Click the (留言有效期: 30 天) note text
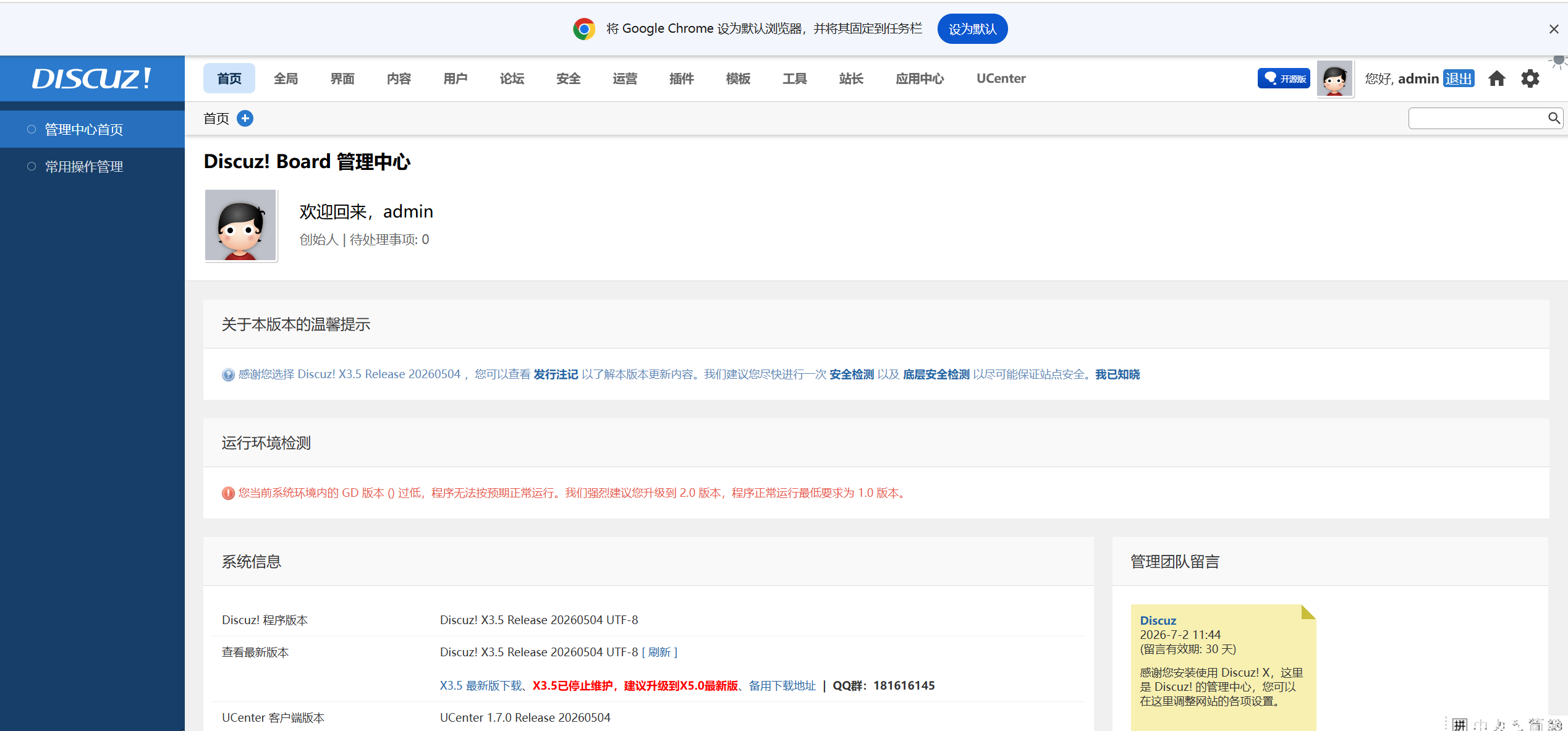The width and height of the screenshot is (1568, 731). point(1188,649)
